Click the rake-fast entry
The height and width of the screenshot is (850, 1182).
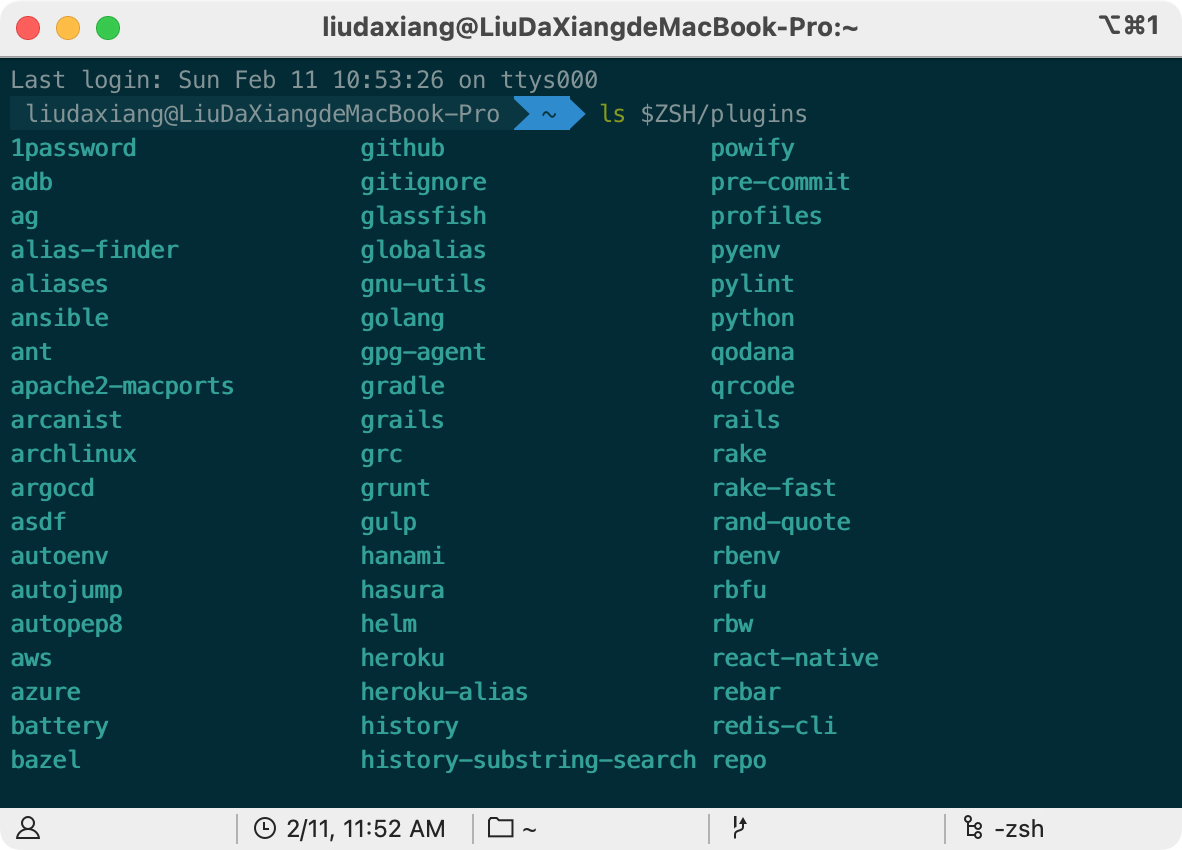coord(774,488)
